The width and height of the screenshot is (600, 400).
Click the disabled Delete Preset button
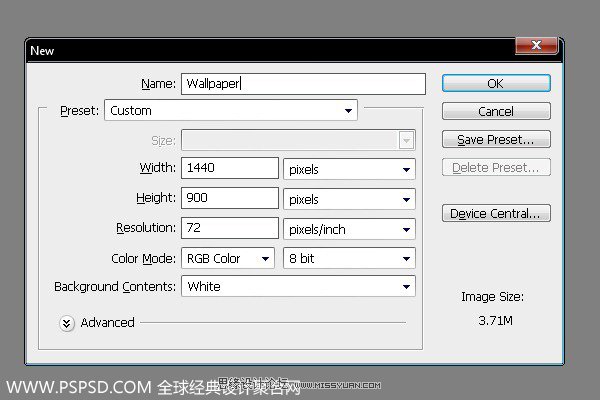(496, 167)
